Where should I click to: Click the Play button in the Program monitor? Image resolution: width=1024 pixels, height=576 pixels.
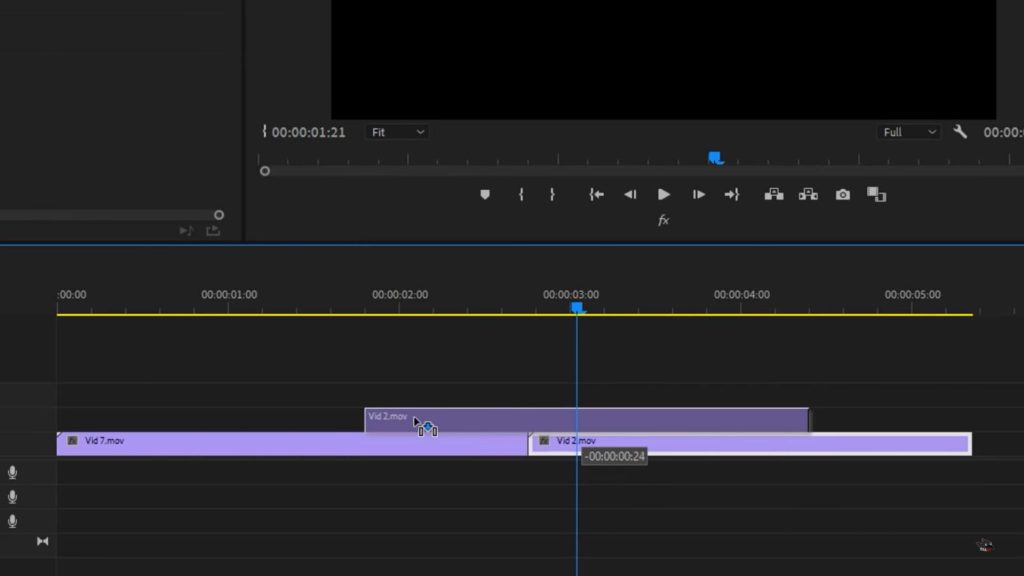[663, 194]
